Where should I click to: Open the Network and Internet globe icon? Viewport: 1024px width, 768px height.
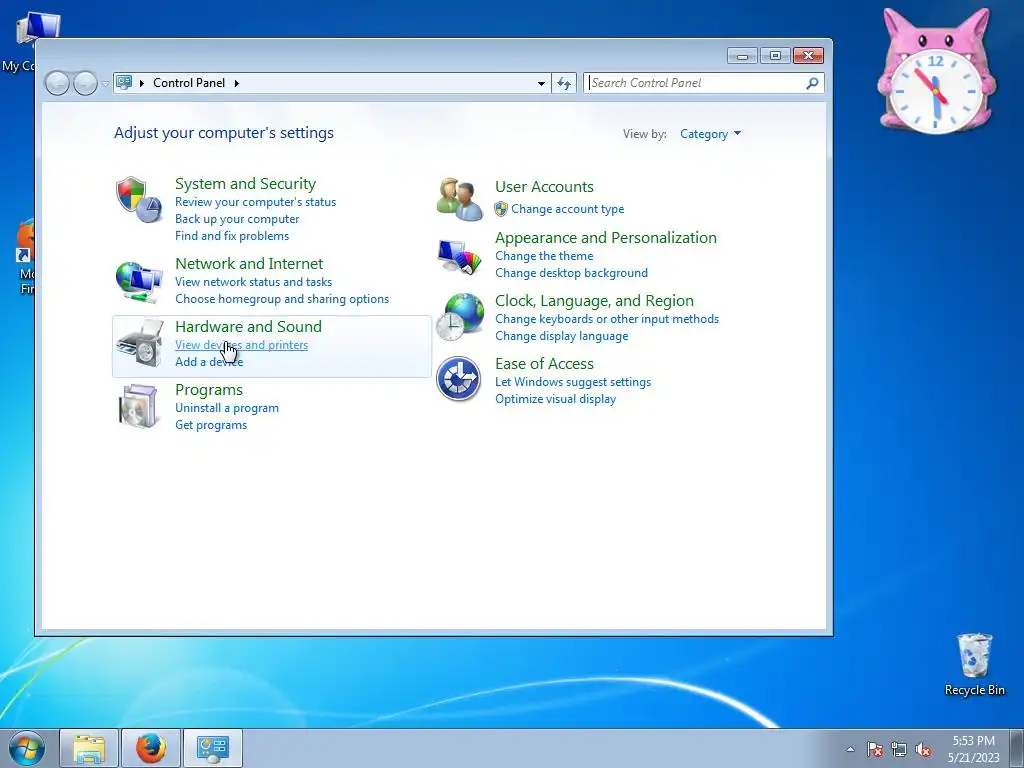coord(138,281)
